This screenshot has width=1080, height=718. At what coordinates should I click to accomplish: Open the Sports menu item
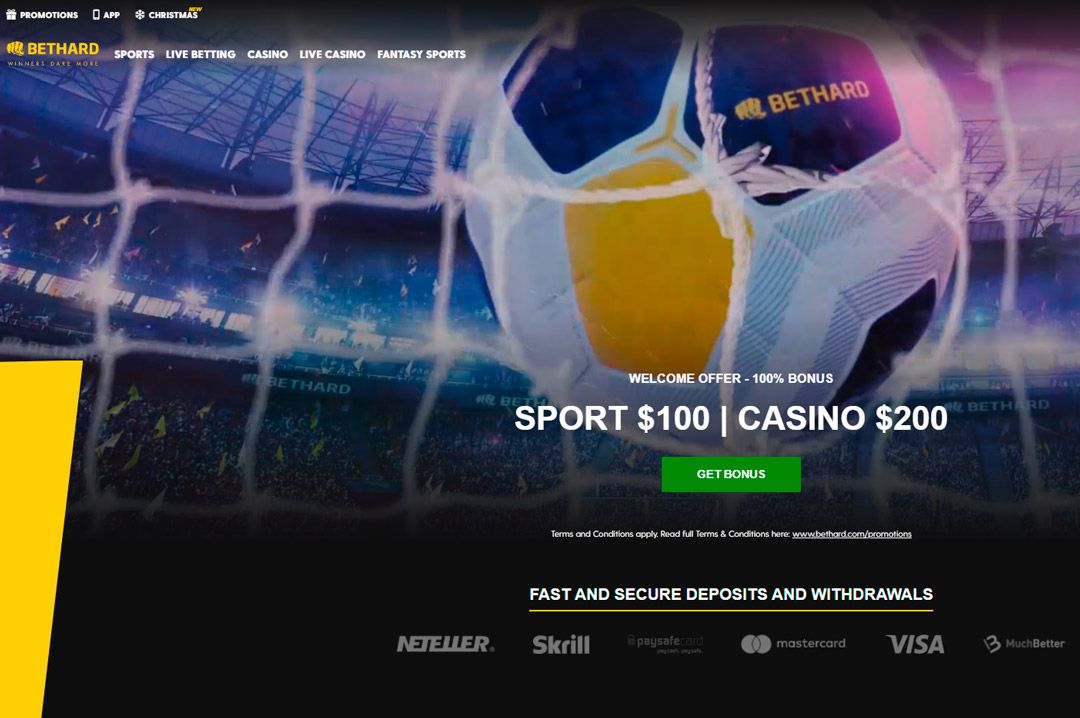tap(134, 54)
